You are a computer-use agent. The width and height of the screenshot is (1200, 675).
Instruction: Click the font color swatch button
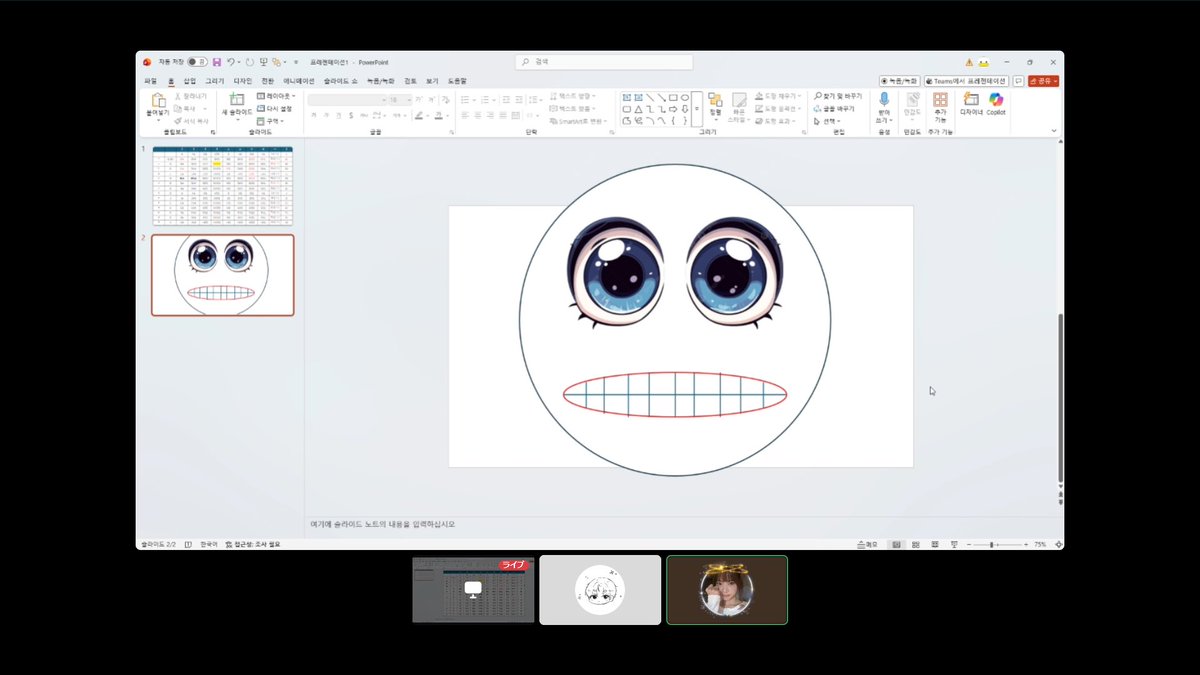tap(441, 116)
